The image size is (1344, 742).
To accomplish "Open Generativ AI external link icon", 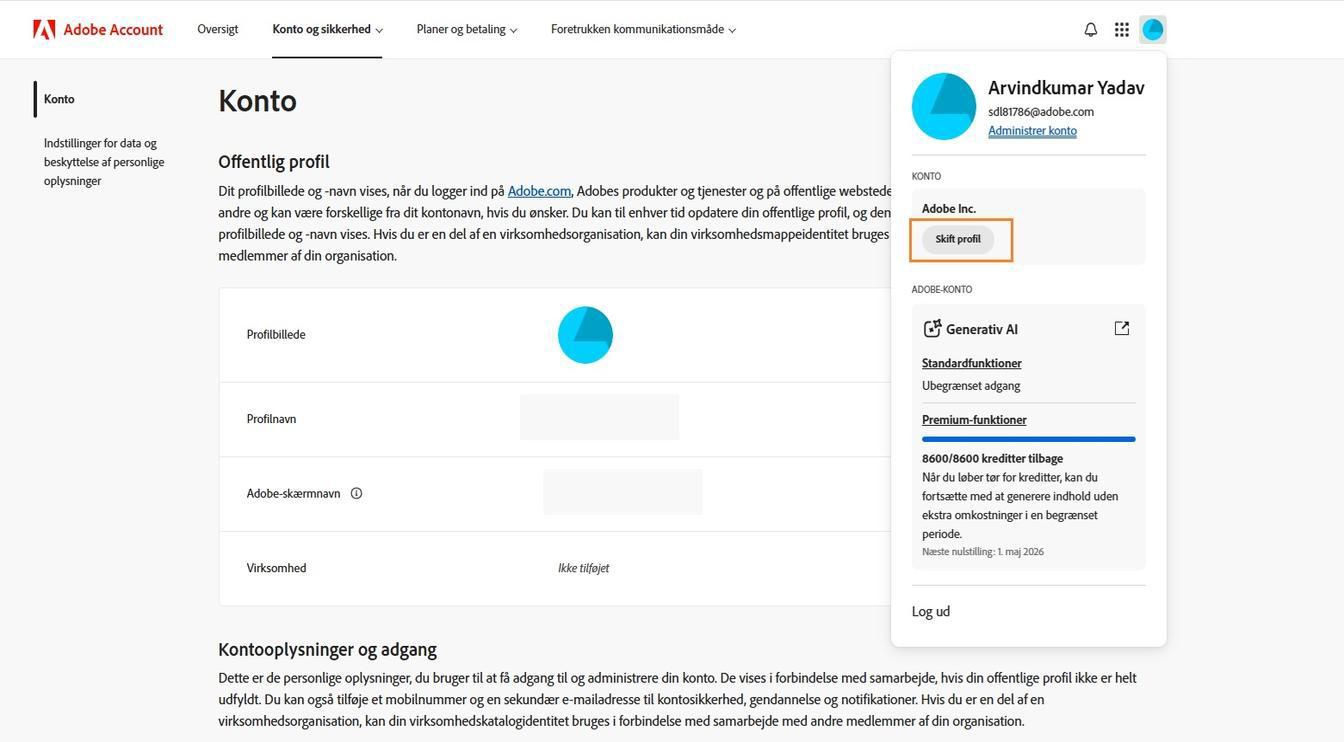I will (1122, 328).
